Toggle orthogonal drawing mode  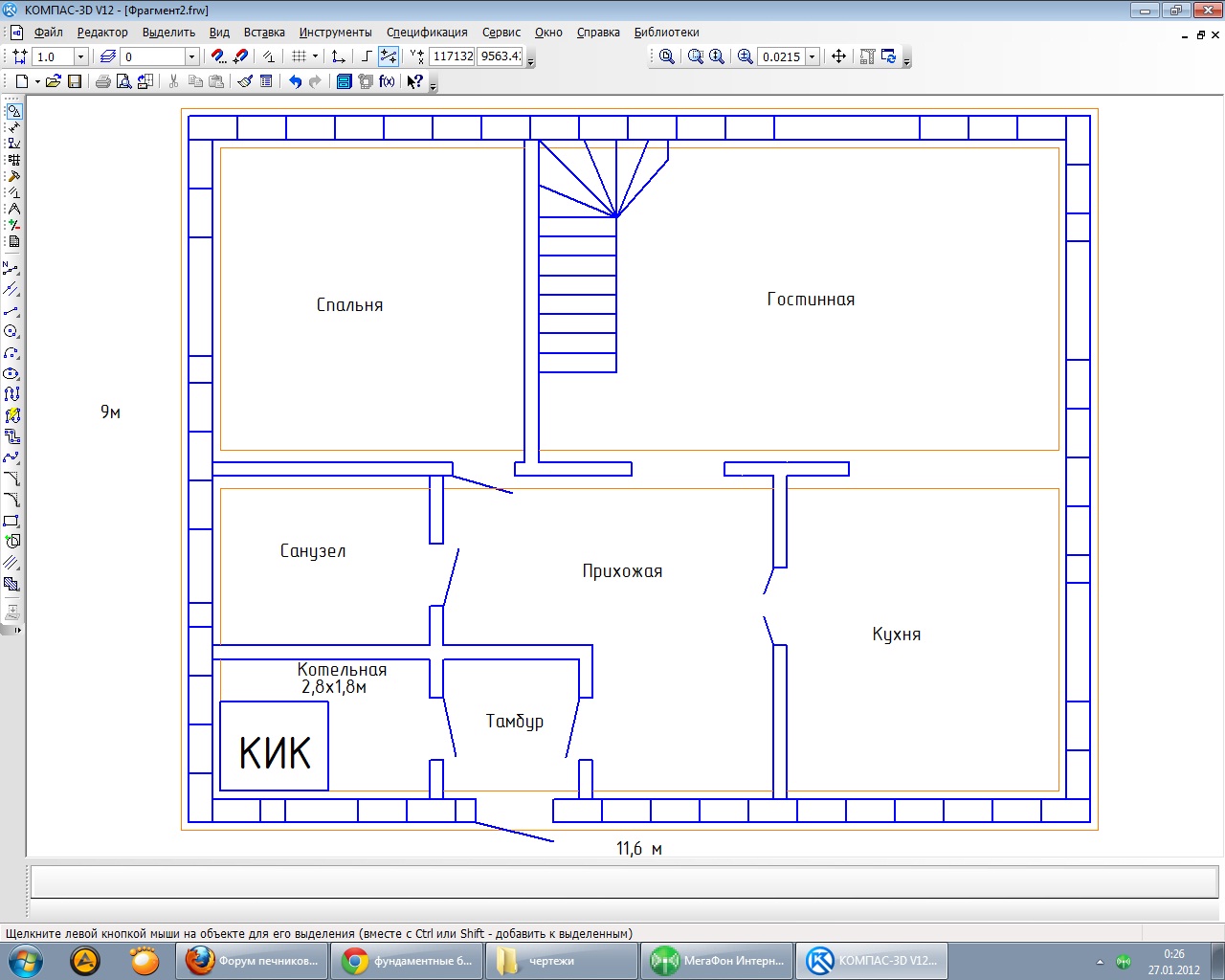click(366, 56)
